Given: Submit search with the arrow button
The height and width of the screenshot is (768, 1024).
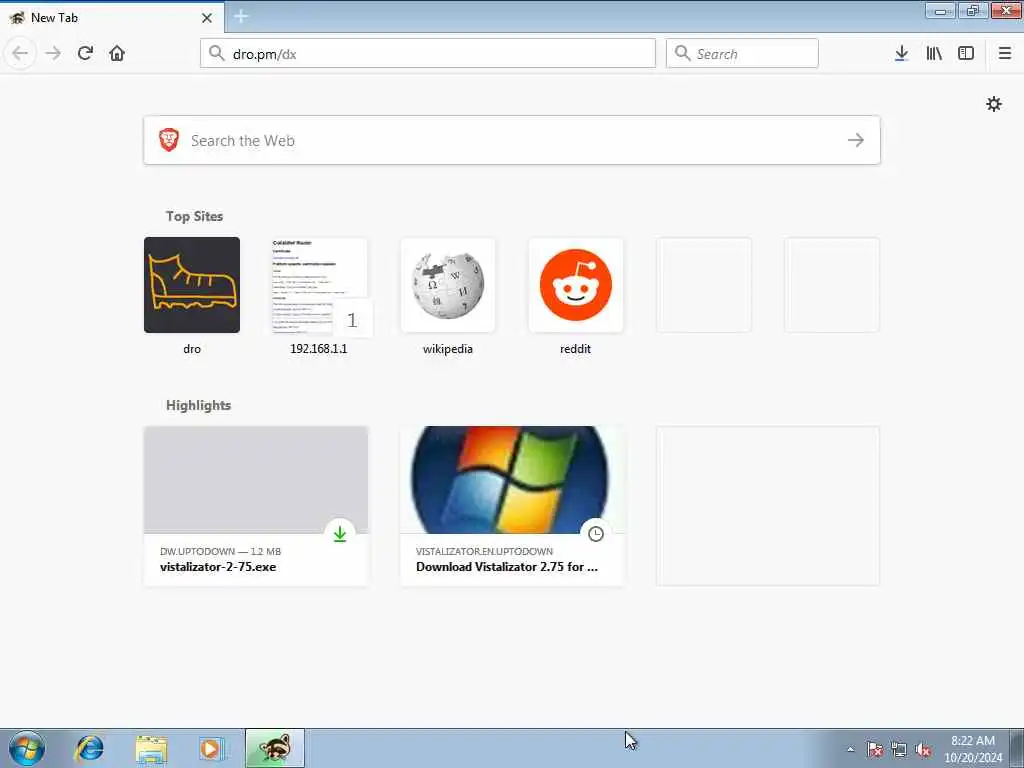Looking at the screenshot, I should 856,140.
